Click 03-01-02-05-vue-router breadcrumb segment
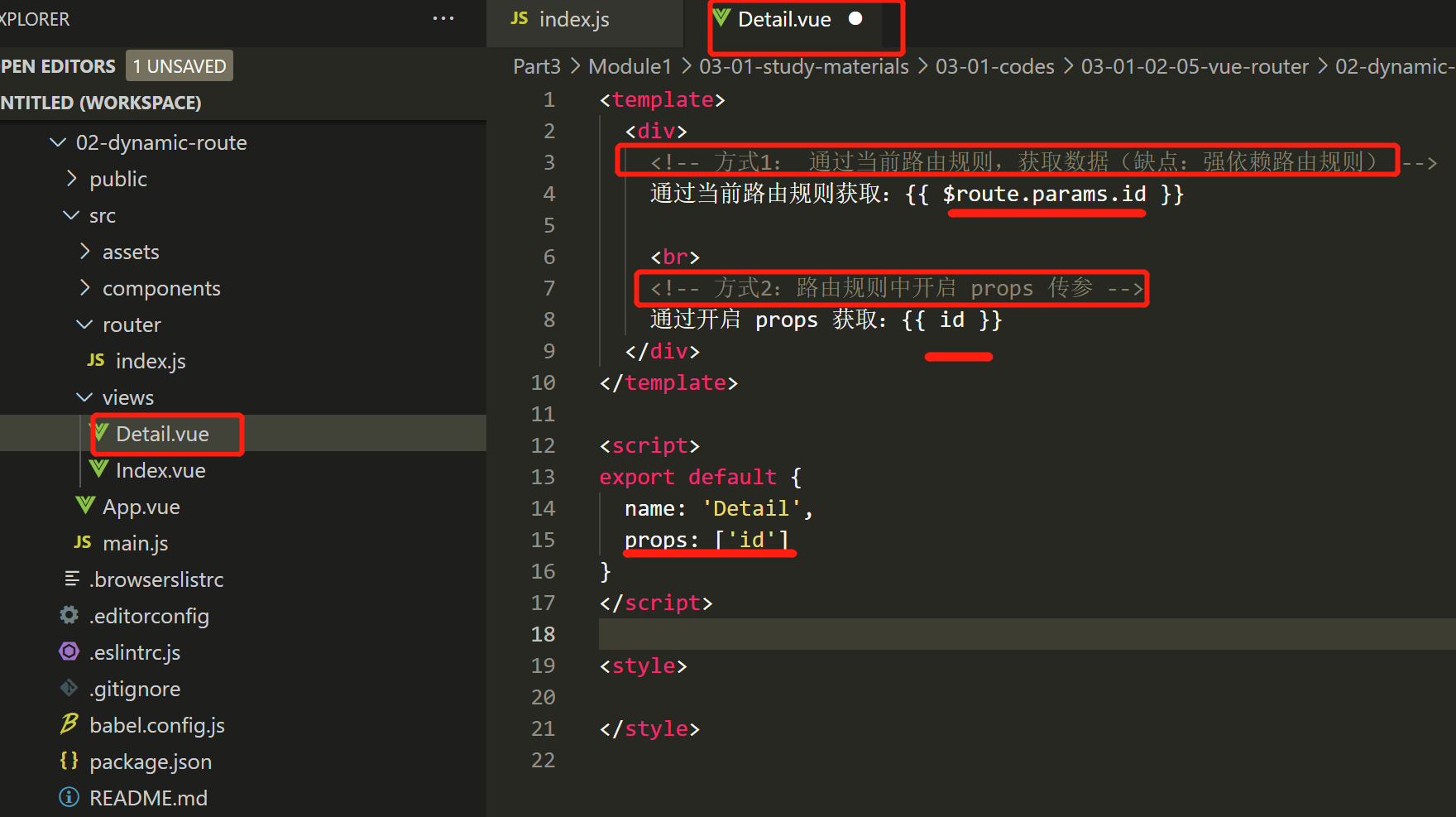1456x817 pixels. 1195,66
